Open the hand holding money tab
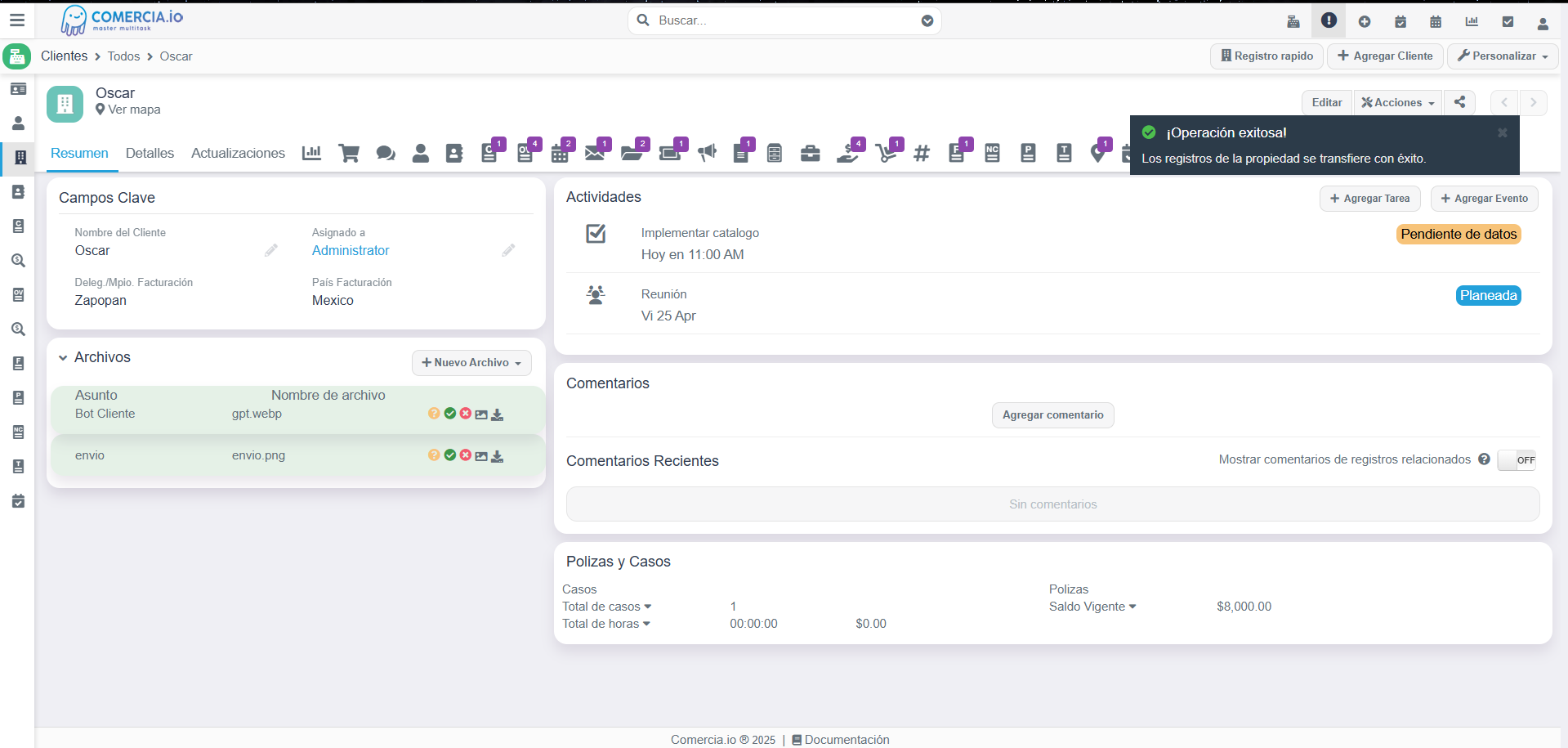The width and height of the screenshot is (1568, 748). coord(848,152)
